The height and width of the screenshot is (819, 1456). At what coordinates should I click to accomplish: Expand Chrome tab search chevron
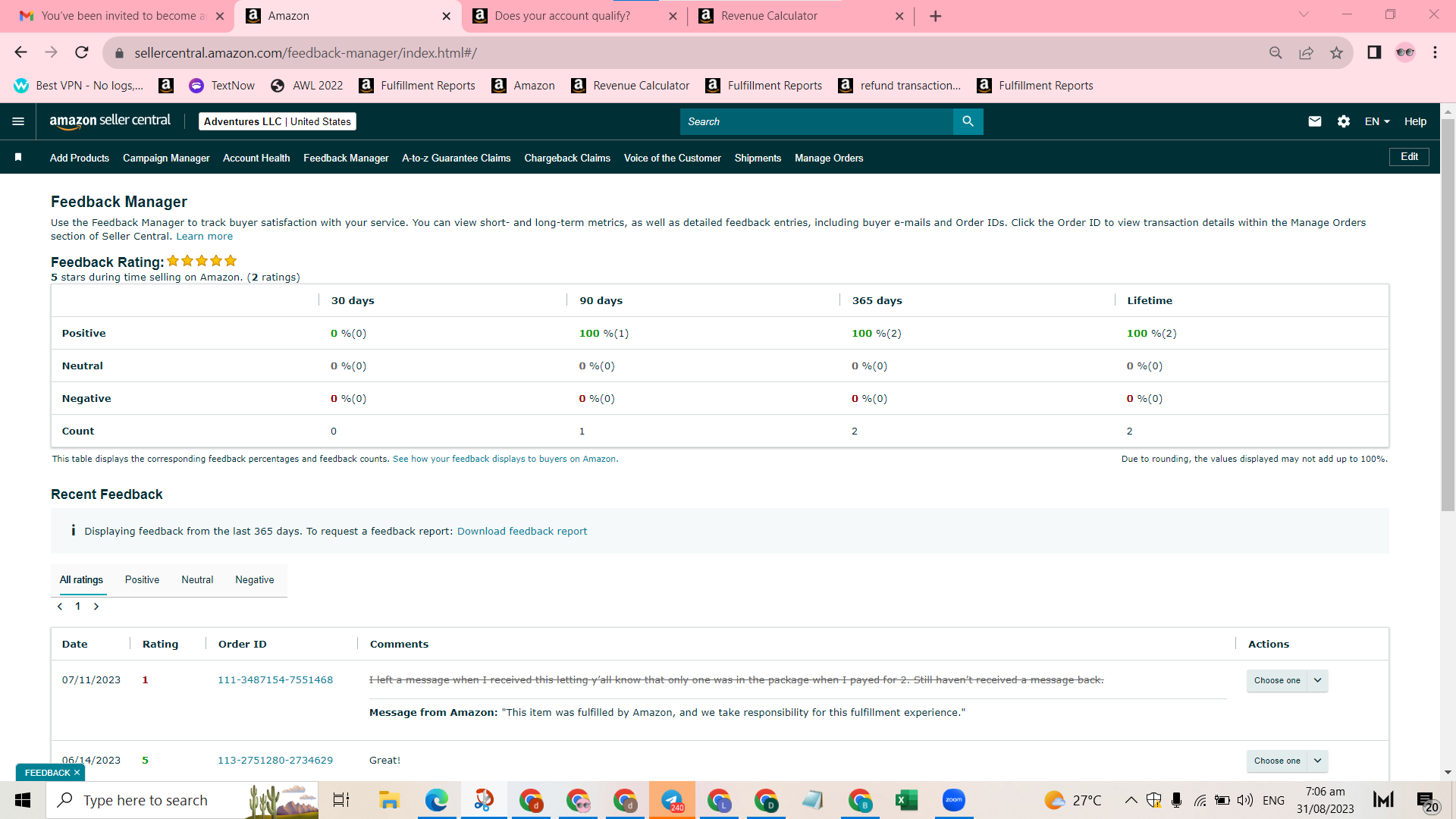point(1304,14)
